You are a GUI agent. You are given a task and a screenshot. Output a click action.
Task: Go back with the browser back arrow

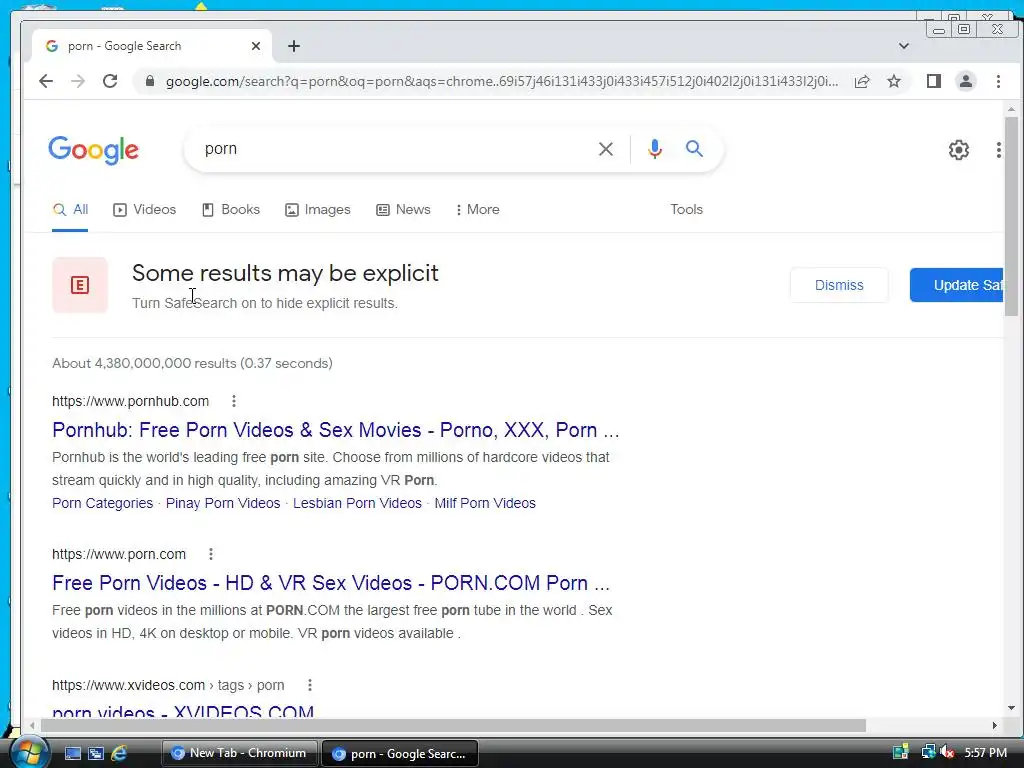tap(46, 81)
